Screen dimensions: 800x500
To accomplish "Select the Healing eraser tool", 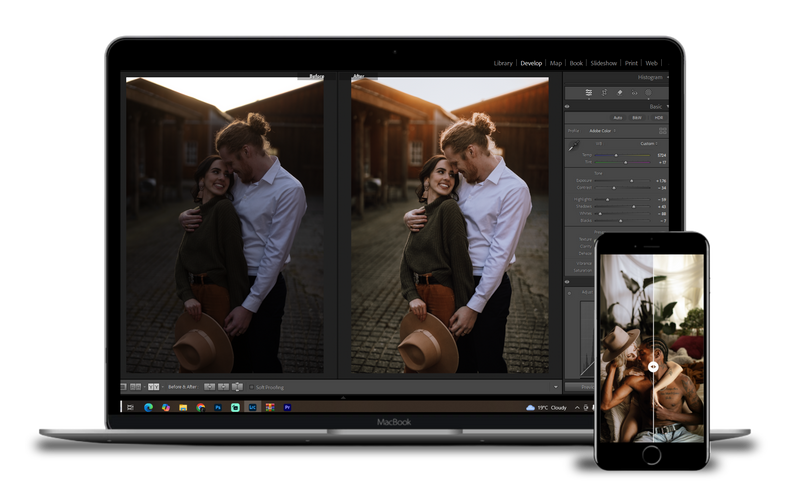I will click(x=619, y=92).
